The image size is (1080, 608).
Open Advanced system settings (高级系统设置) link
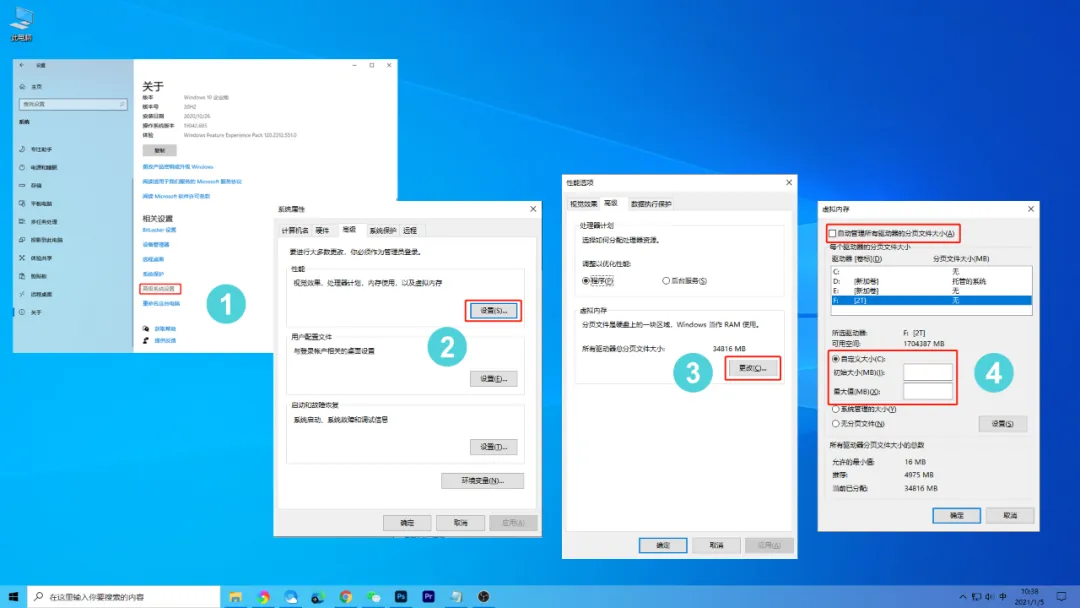159,289
